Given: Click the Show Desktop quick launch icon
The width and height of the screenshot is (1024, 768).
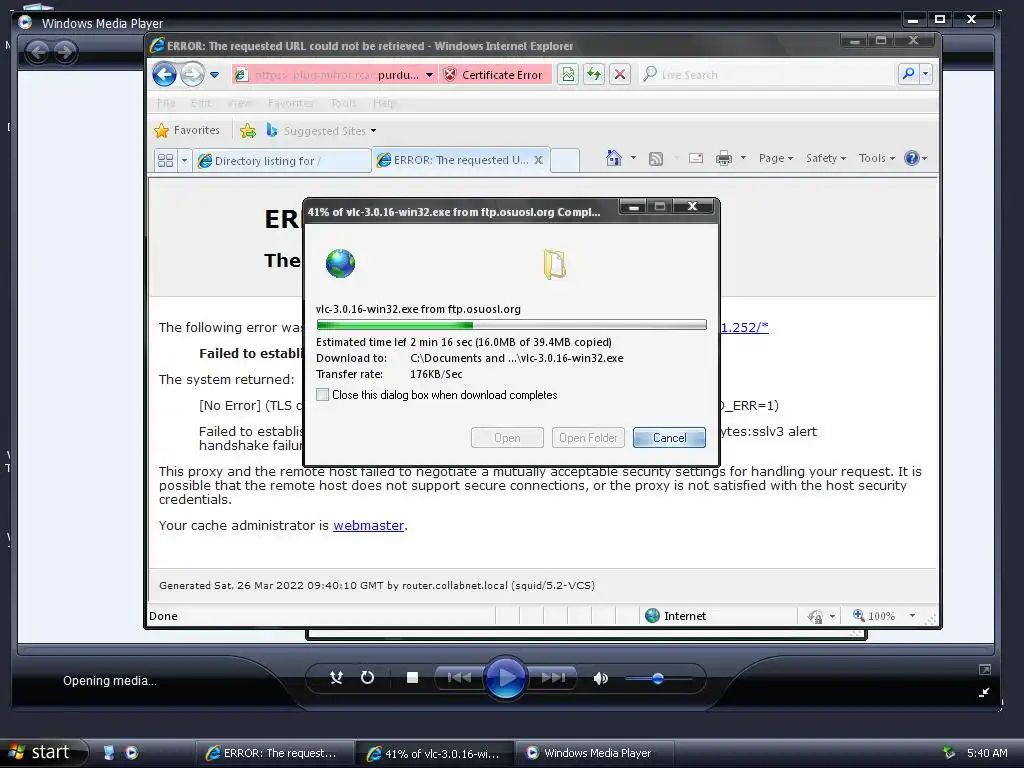Looking at the screenshot, I should pos(109,752).
